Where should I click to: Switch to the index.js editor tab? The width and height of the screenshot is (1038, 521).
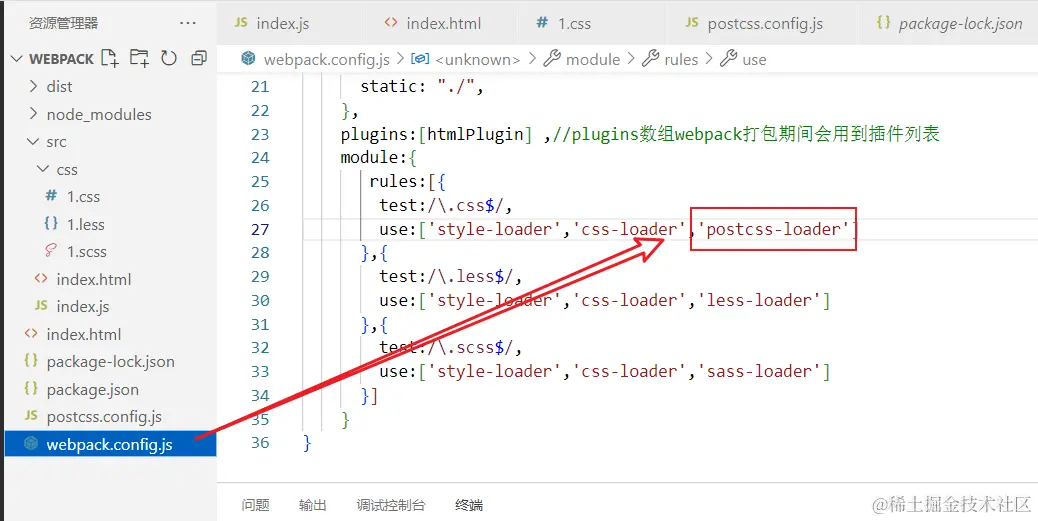(x=283, y=24)
